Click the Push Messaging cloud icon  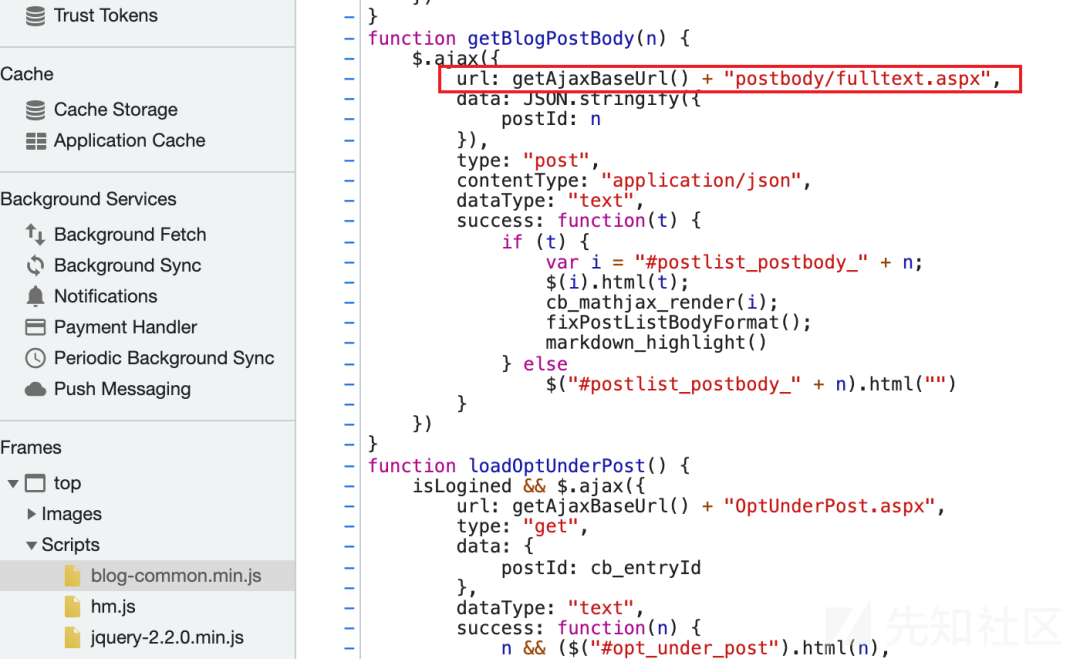pos(35,389)
